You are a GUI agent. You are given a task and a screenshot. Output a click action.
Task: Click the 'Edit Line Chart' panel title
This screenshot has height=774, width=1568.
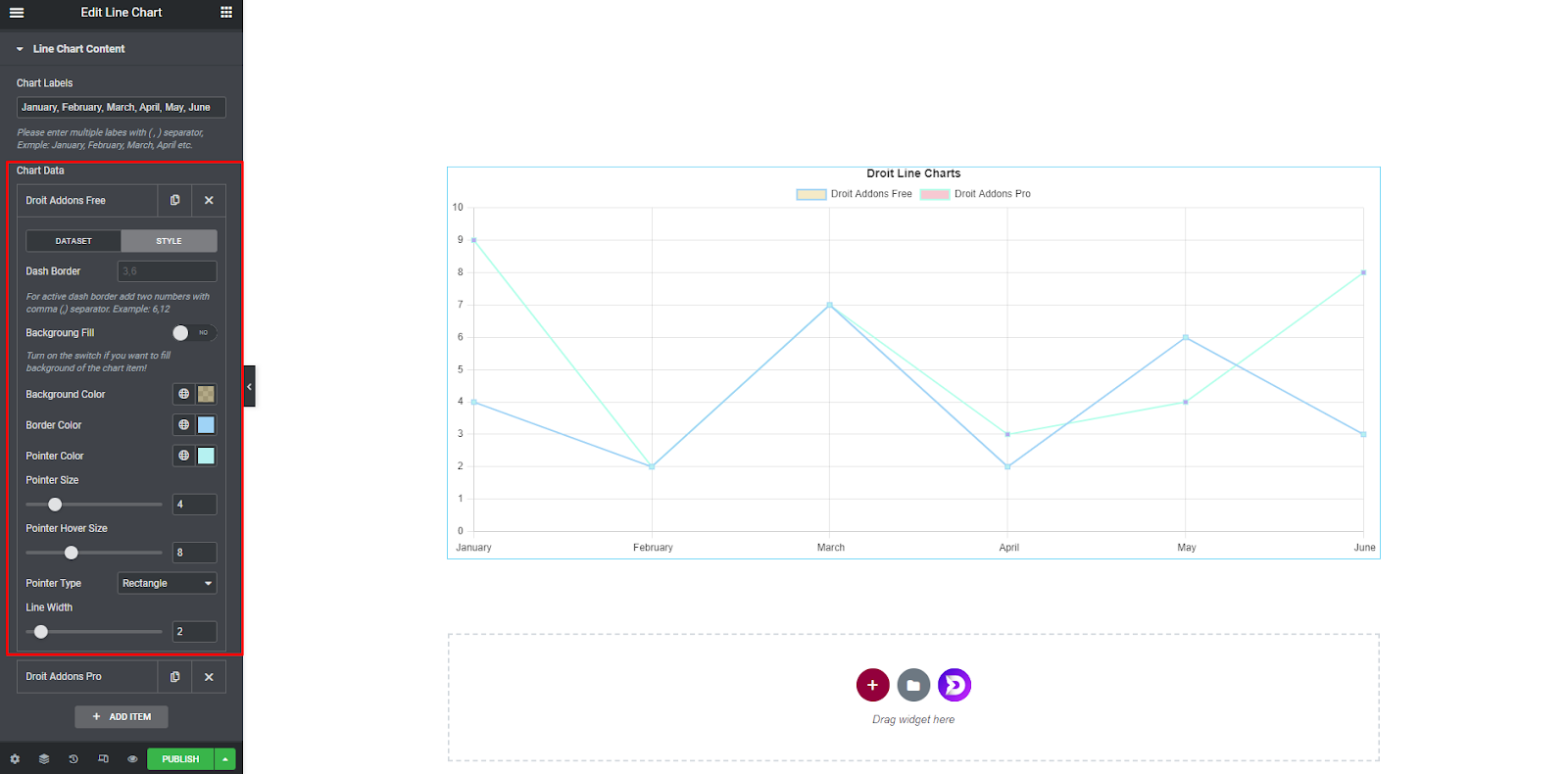point(122,13)
